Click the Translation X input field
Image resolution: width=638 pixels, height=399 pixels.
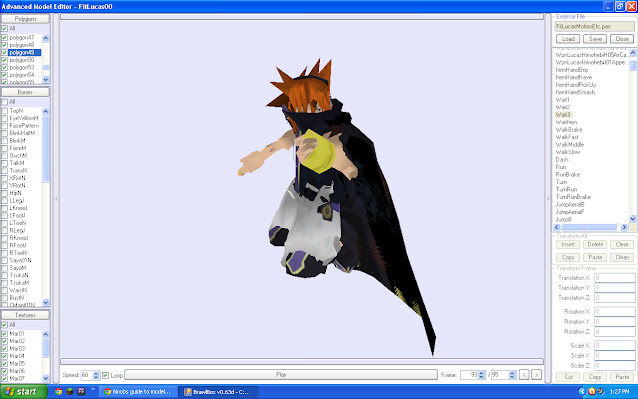(x=614, y=278)
